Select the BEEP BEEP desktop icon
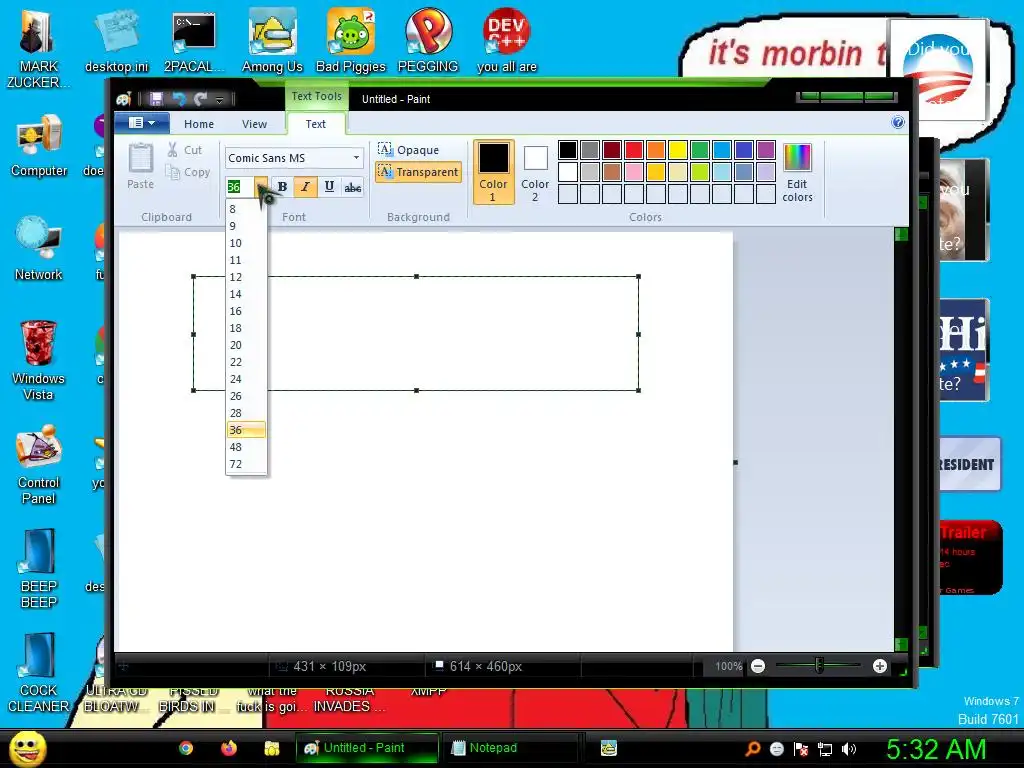The height and width of the screenshot is (768, 1024). pos(39,569)
